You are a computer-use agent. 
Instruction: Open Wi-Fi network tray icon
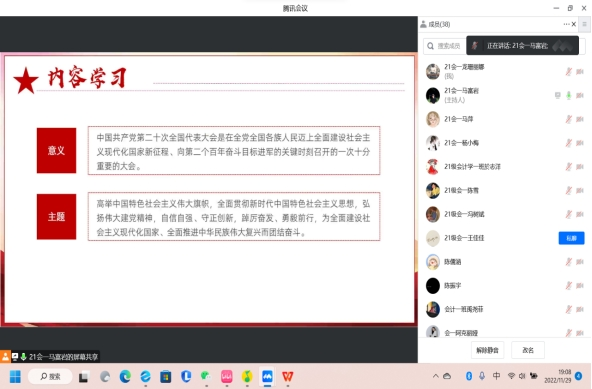click(511, 376)
